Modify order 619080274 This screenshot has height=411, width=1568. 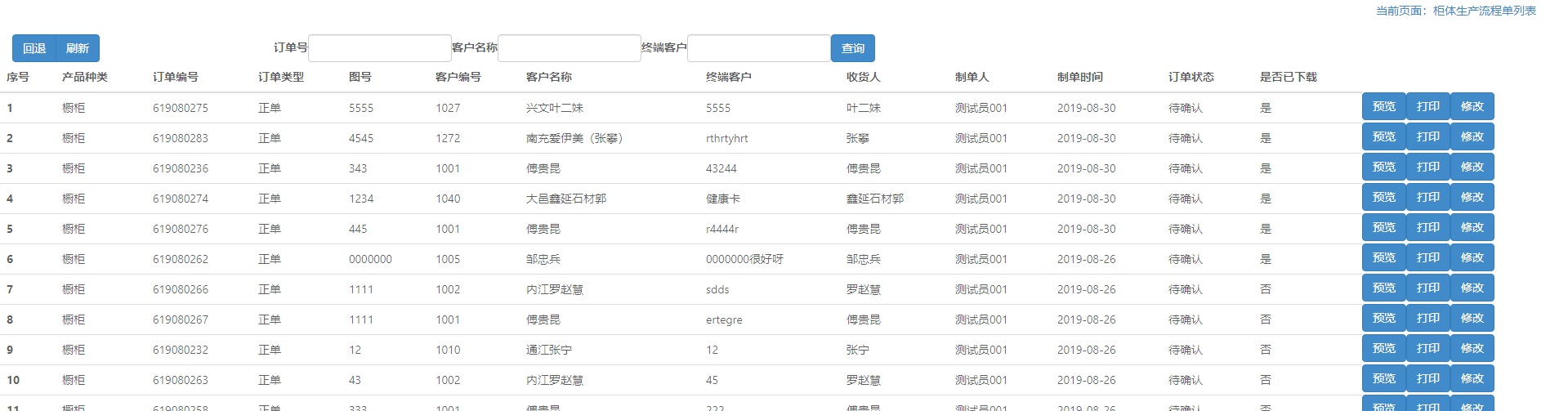1472,197
